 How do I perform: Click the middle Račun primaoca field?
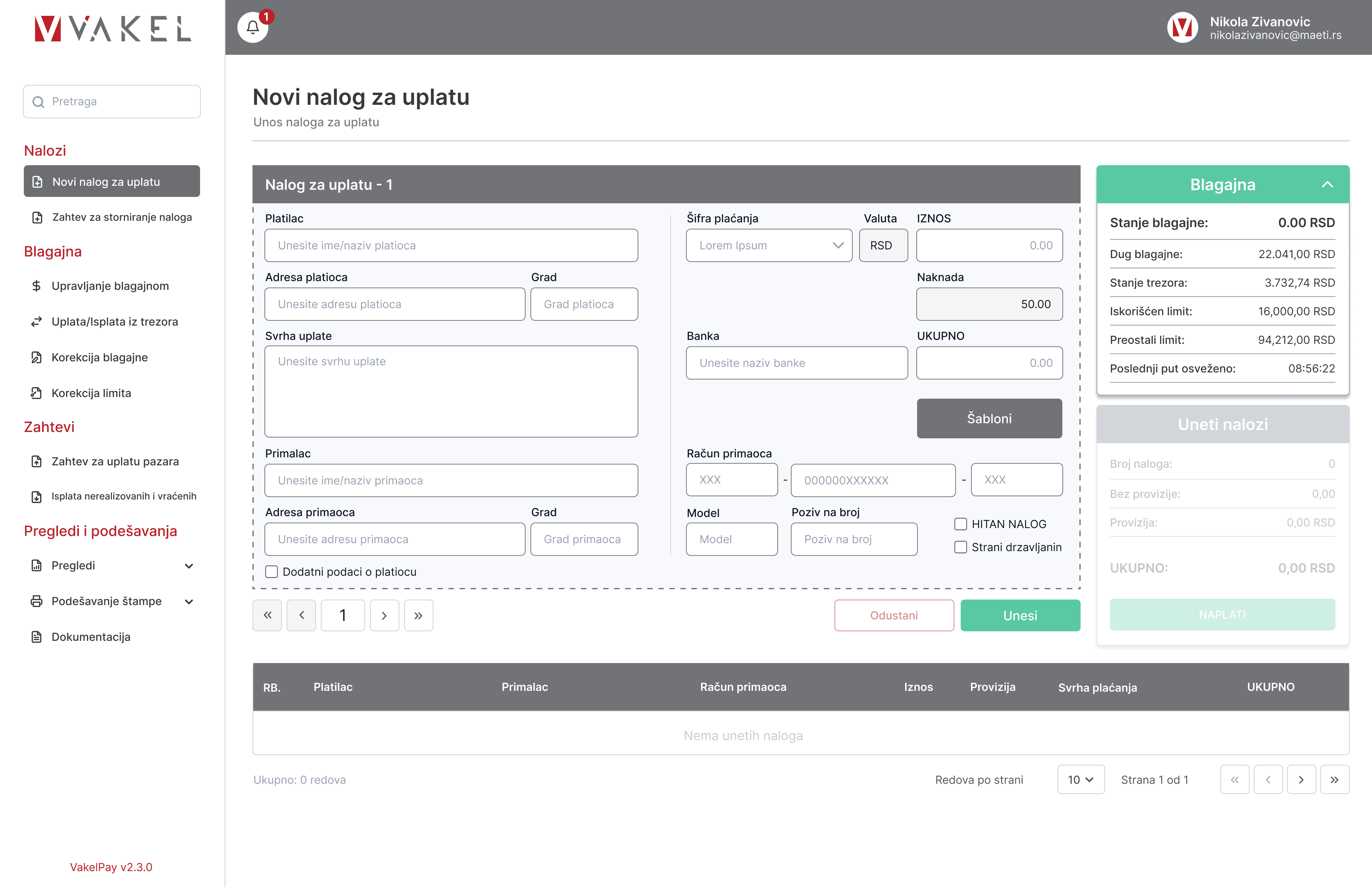click(873, 480)
